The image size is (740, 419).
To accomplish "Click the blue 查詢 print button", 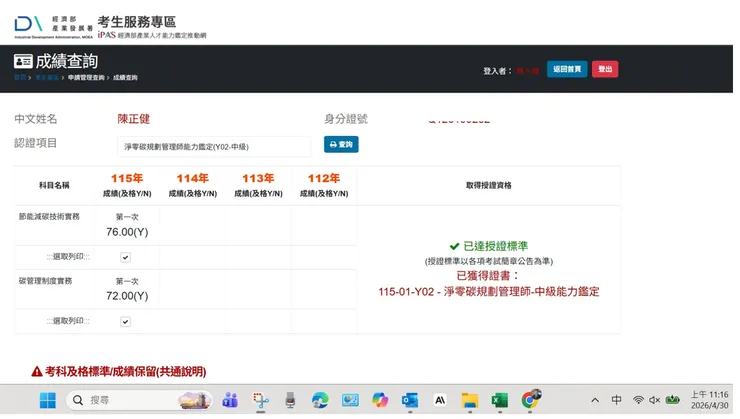I will coord(341,144).
